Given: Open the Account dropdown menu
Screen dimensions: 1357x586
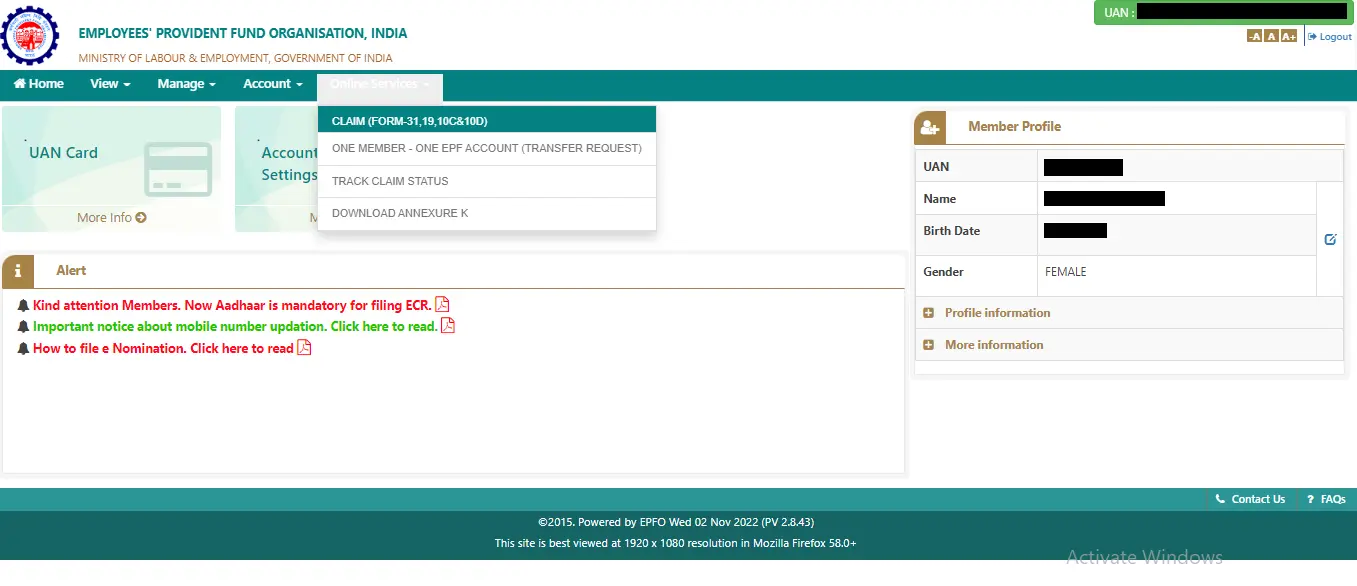Looking at the screenshot, I should [272, 84].
